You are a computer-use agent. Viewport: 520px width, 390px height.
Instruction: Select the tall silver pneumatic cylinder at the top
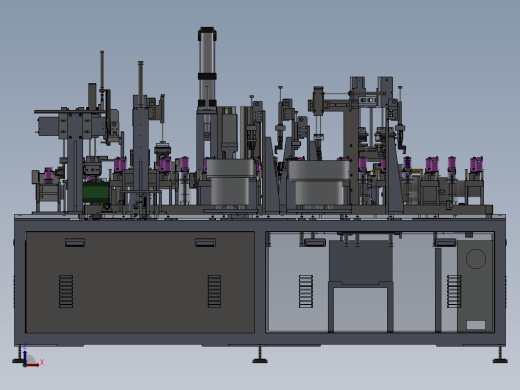207,67
